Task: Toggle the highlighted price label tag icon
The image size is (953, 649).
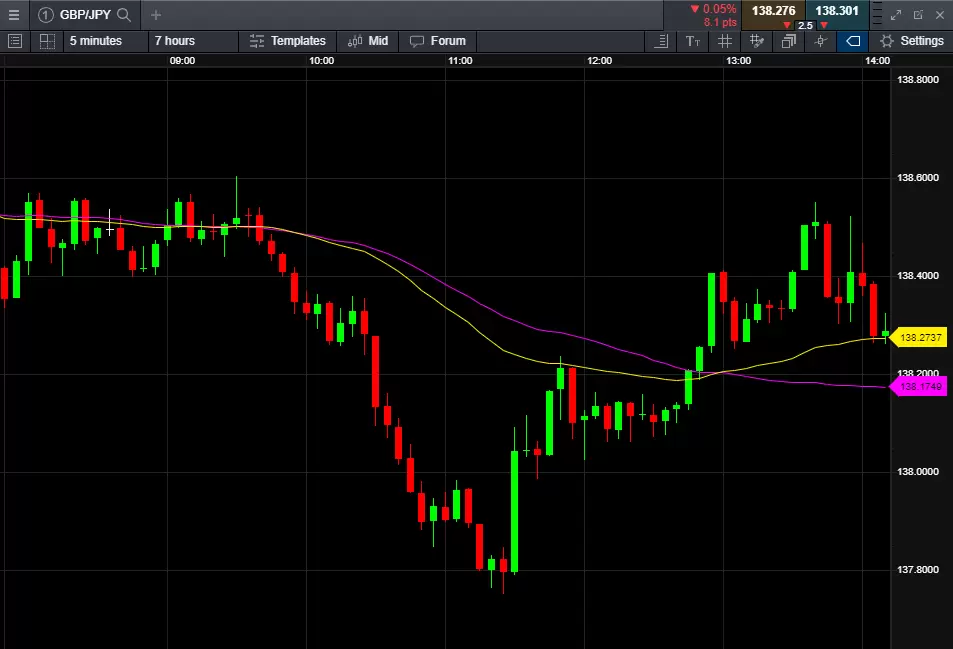Action: 852,41
